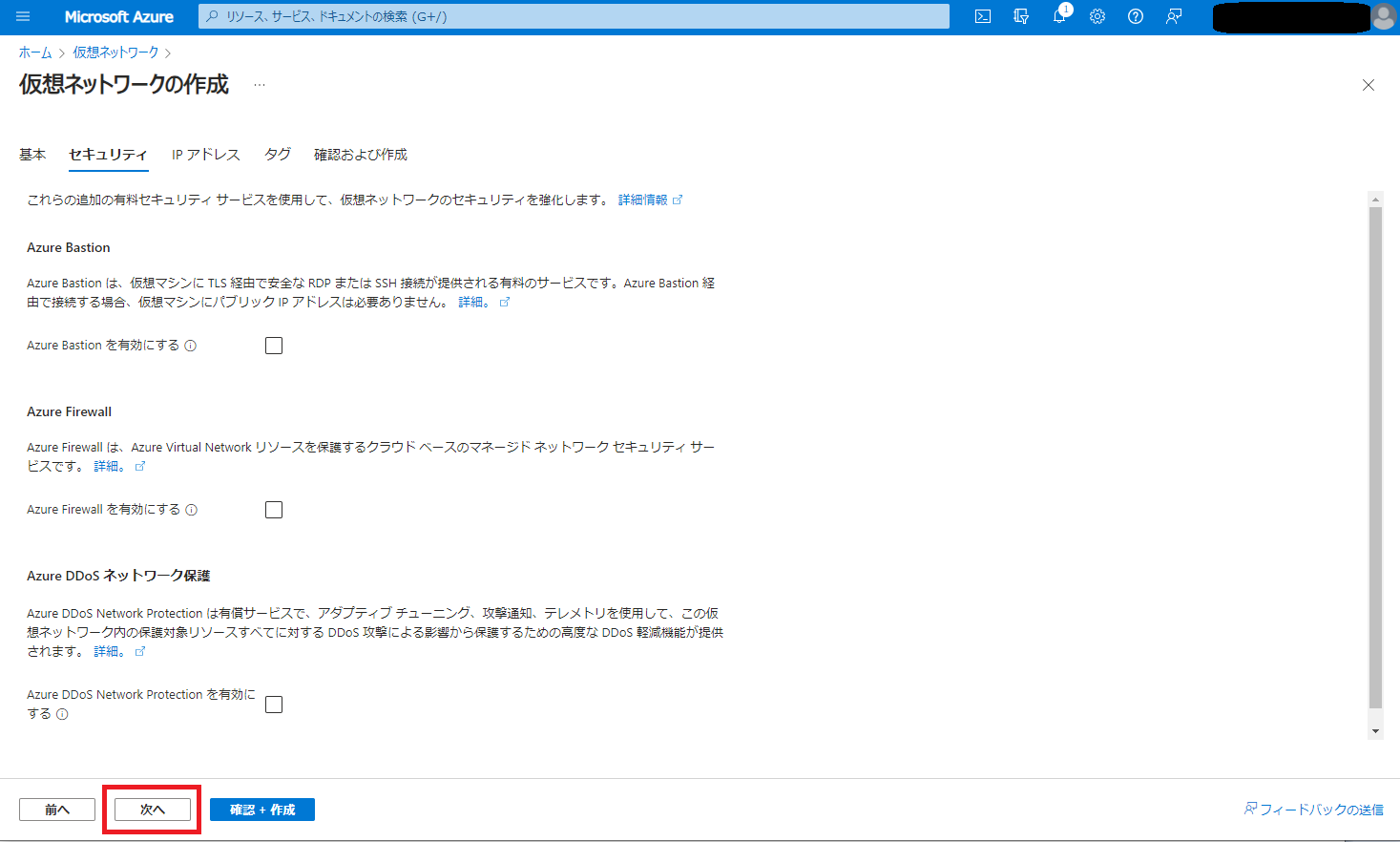
Task: Go to ホーム breadcrumb
Action: click(x=35, y=53)
